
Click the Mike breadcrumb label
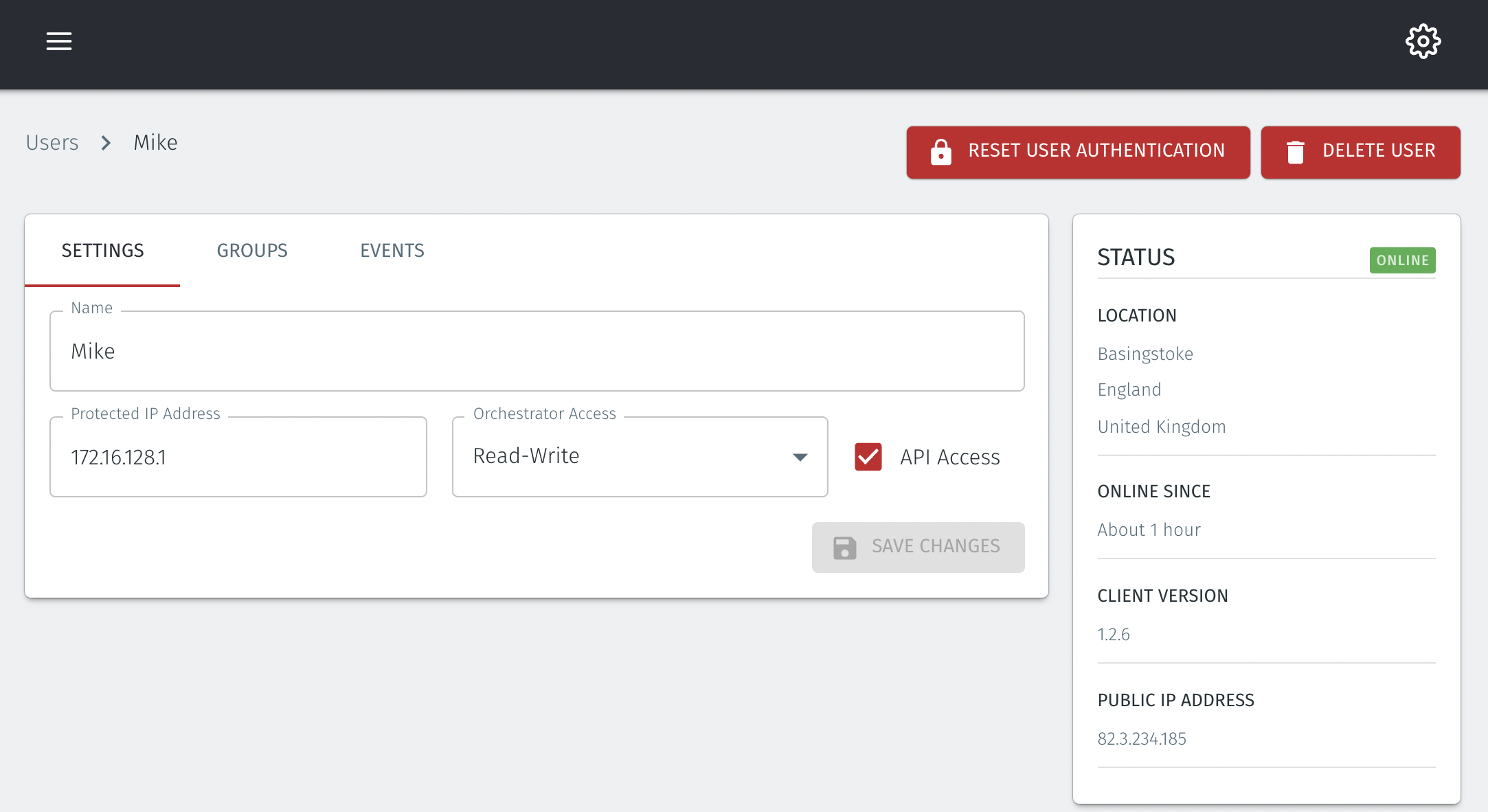coord(155,143)
